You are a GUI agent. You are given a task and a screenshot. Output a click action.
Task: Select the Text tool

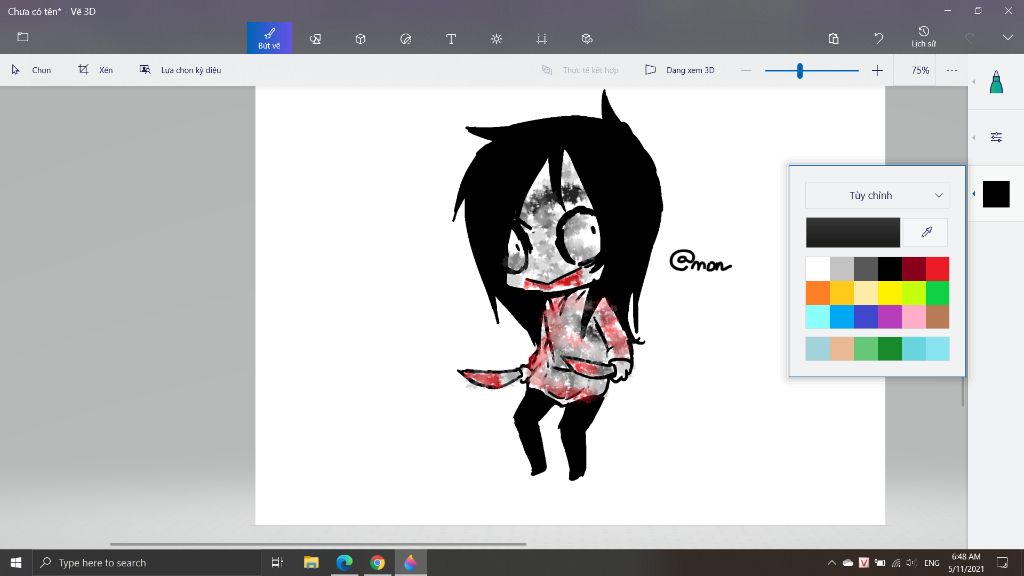pyautogui.click(x=451, y=39)
